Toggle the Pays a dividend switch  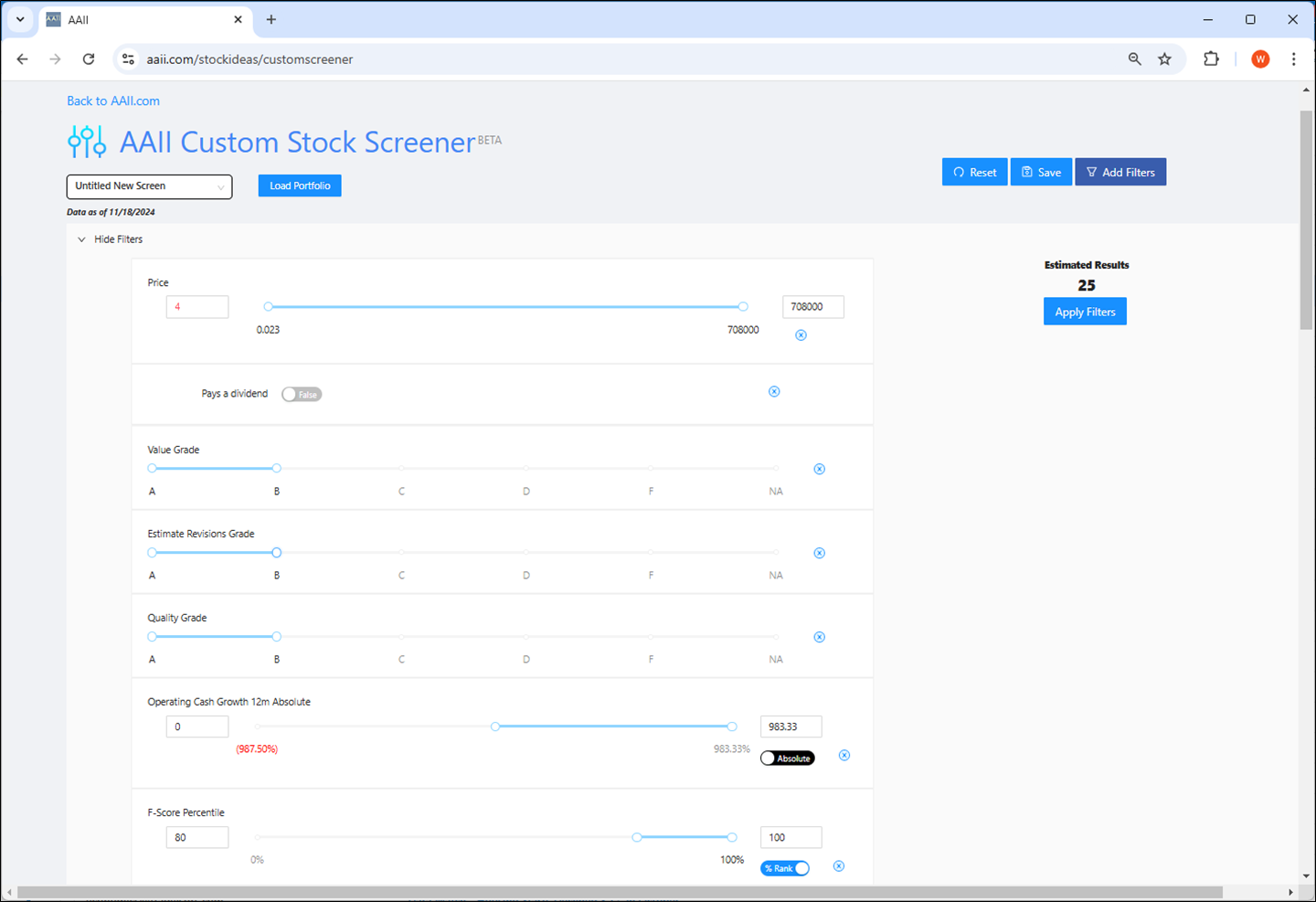coord(302,394)
